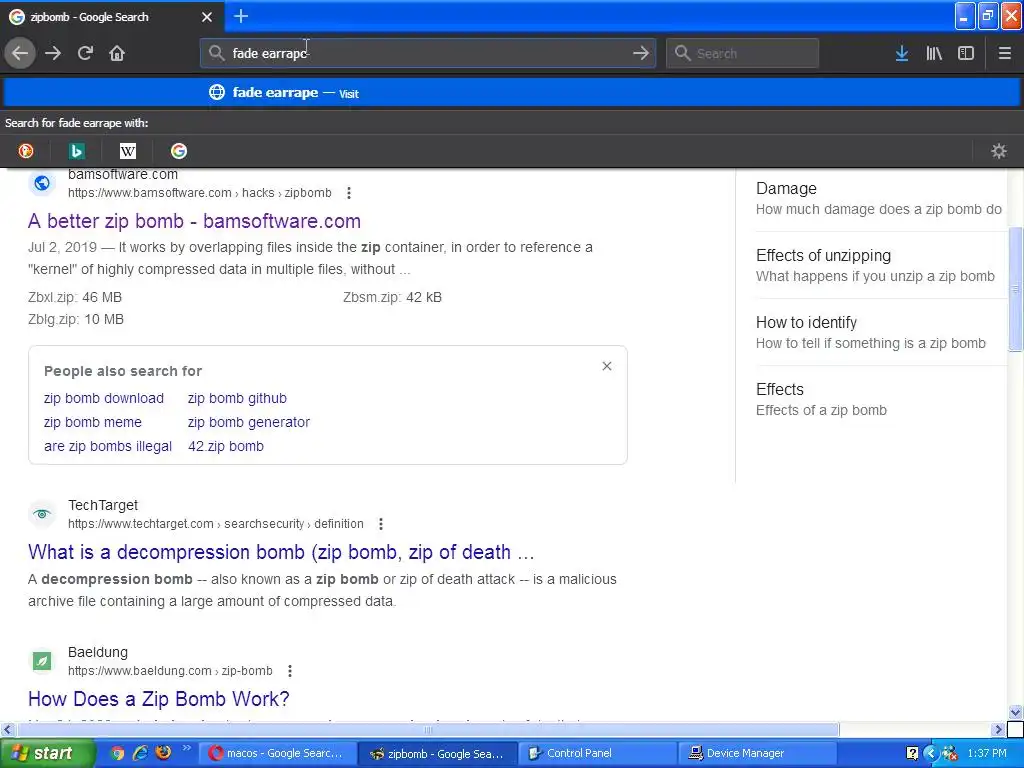
Task: Click the help question mark tray icon
Action: tap(912, 754)
